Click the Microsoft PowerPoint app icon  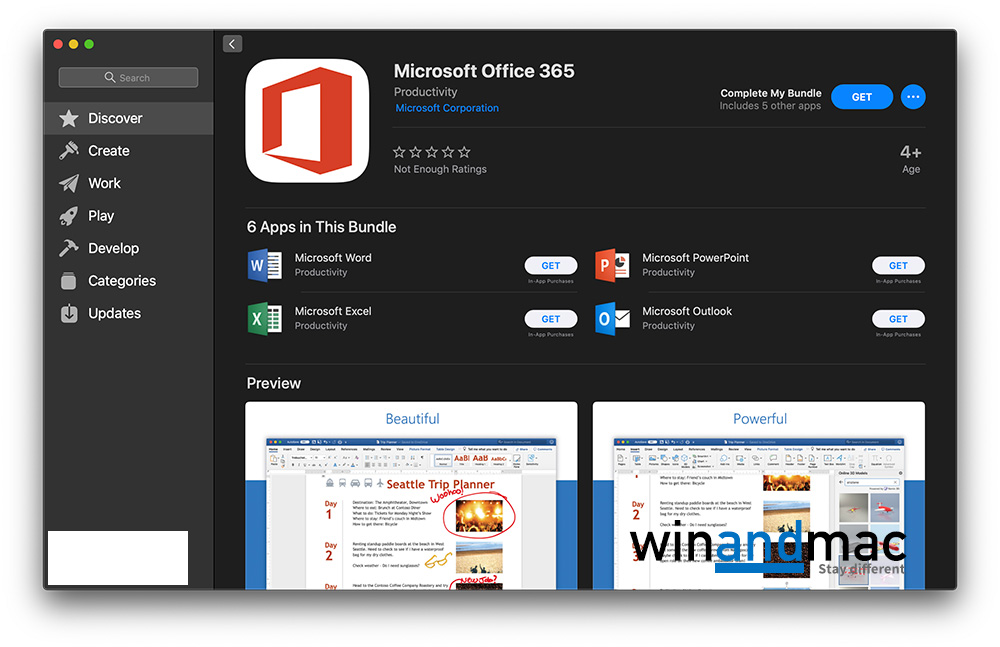(x=613, y=266)
